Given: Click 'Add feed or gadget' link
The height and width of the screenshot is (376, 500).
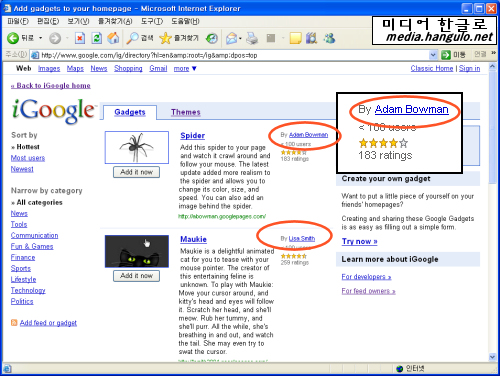Looking at the screenshot, I should (x=48, y=323).
